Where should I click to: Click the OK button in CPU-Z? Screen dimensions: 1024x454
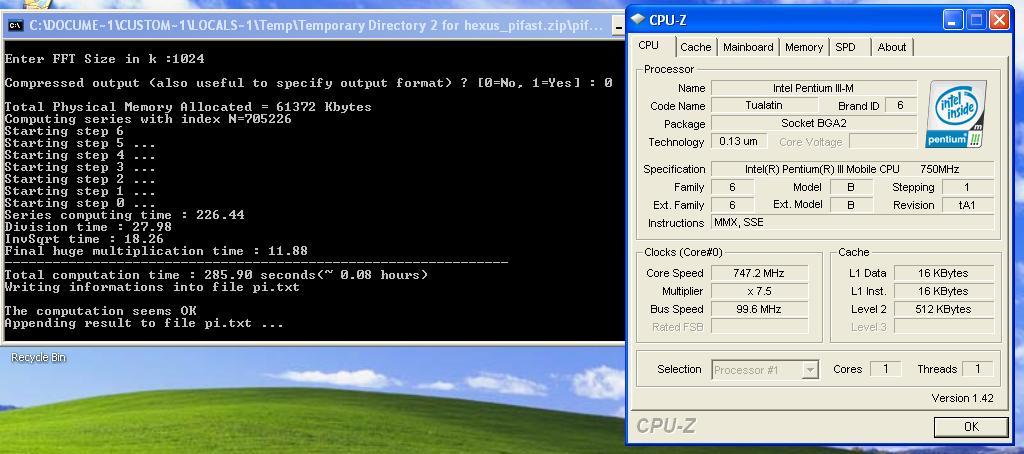pyautogui.click(x=971, y=427)
